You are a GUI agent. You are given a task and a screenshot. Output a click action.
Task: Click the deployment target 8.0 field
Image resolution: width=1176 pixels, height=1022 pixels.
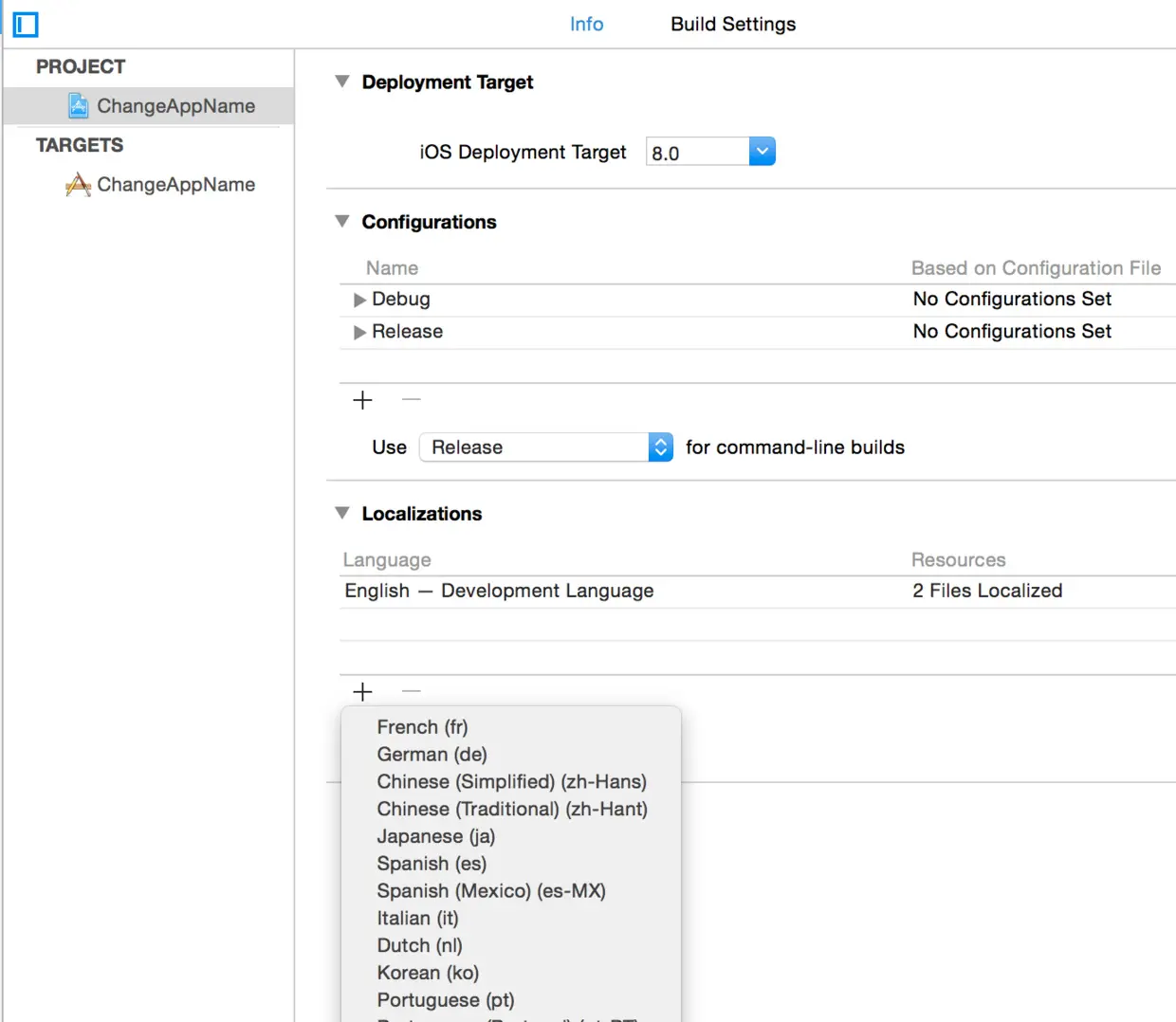[x=697, y=153]
